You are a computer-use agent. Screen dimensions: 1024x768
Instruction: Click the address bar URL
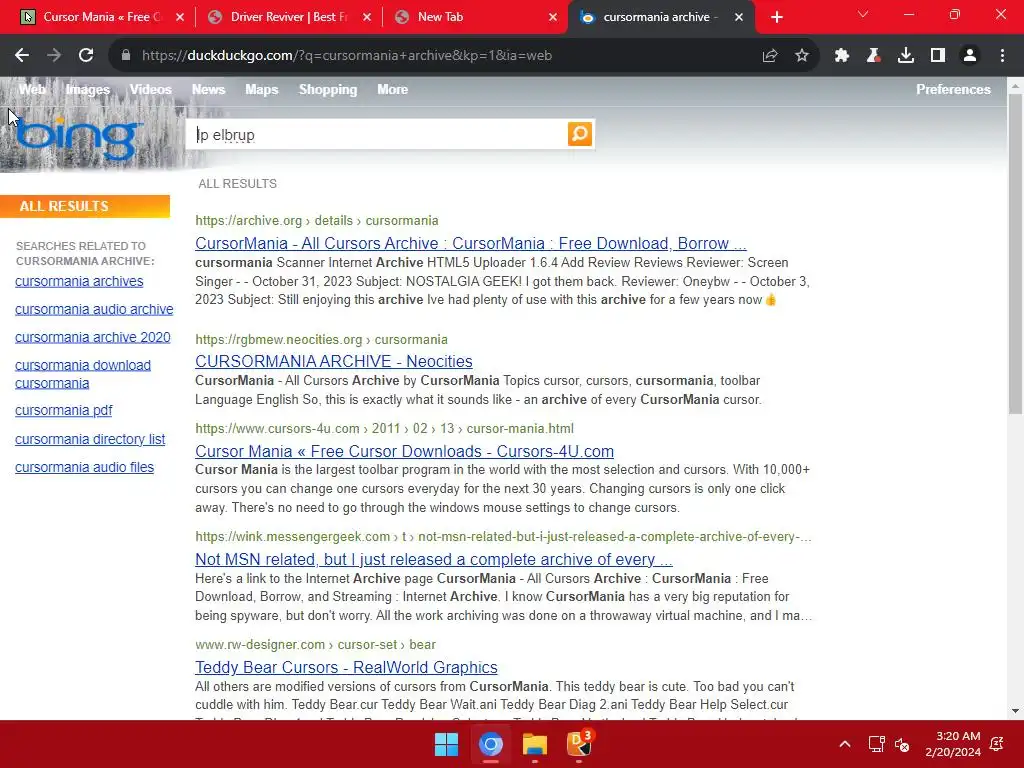click(347, 56)
